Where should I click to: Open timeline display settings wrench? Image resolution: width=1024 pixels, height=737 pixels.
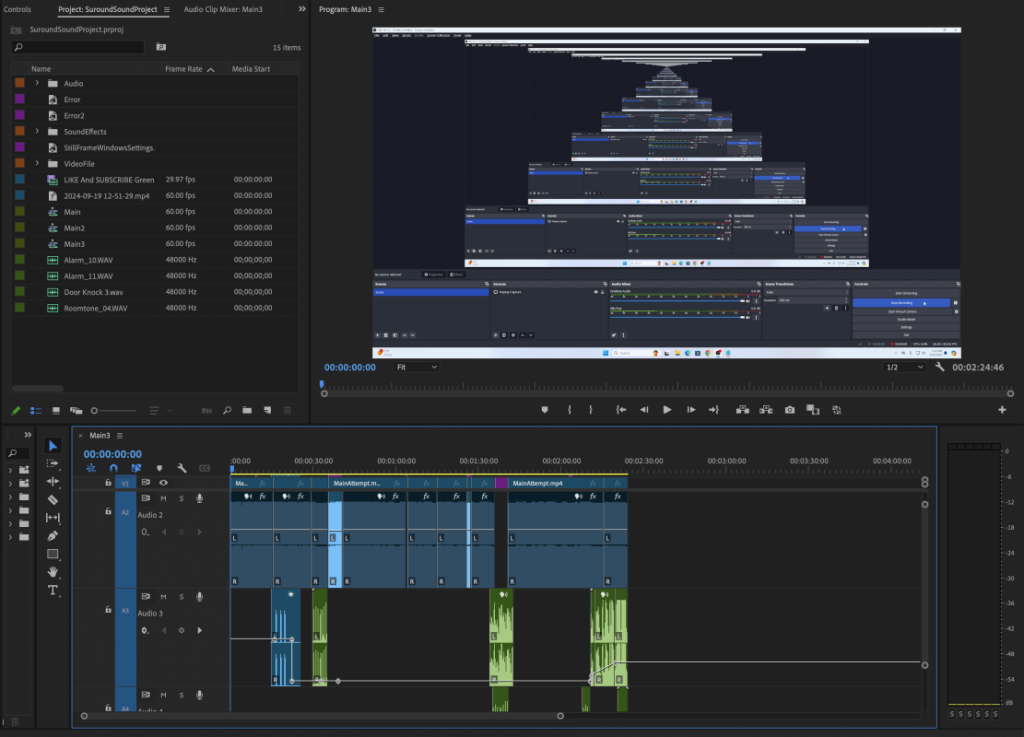(182, 468)
